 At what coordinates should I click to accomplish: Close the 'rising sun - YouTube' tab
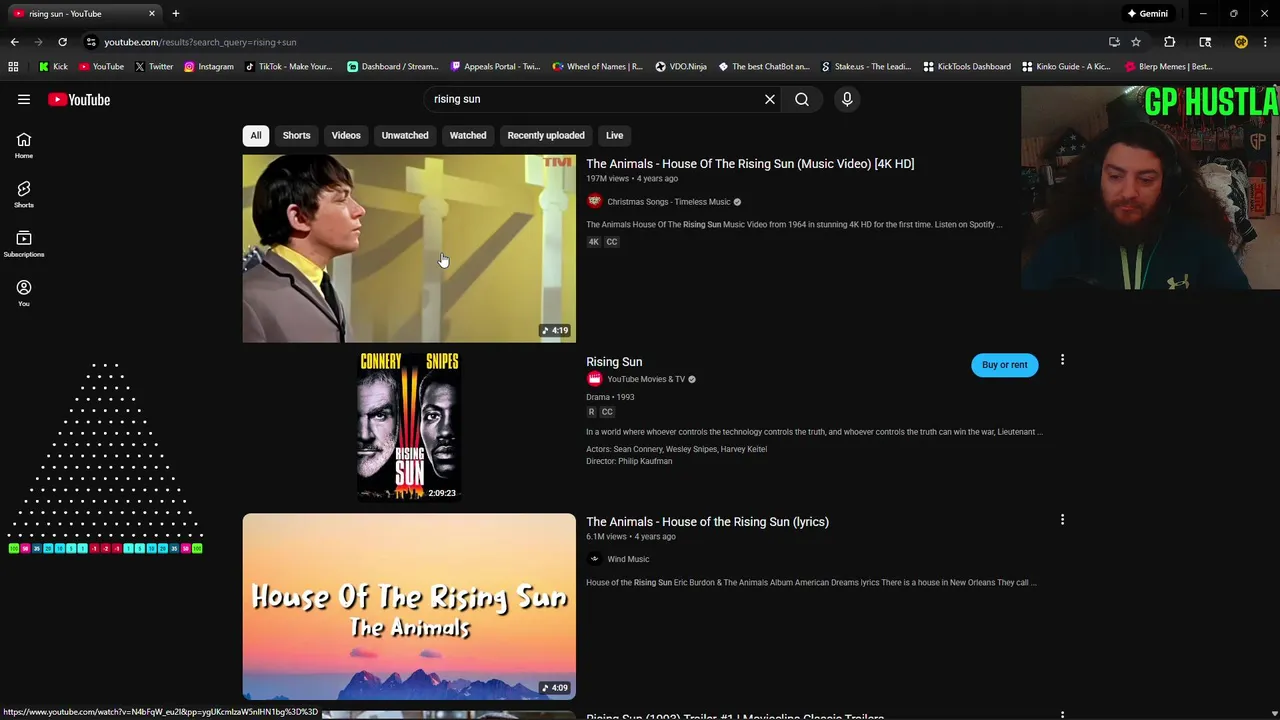pos(152,13)
